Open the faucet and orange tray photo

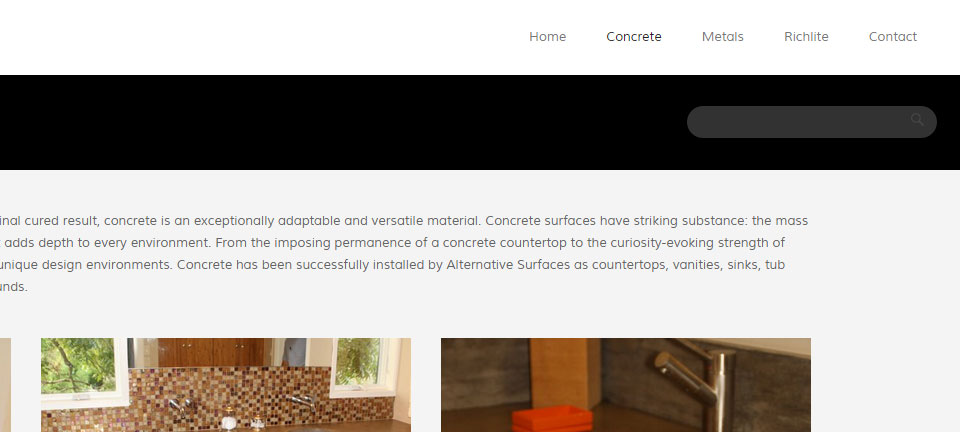626,385
